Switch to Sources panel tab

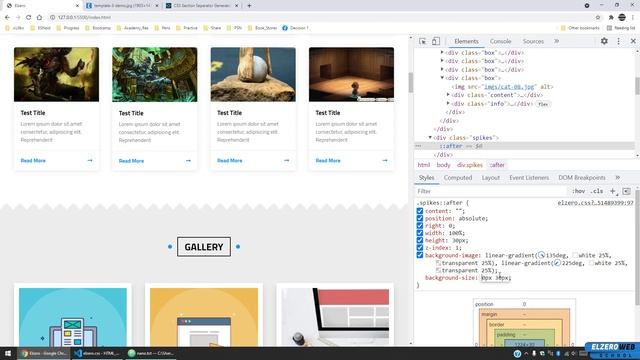(533, 41)
